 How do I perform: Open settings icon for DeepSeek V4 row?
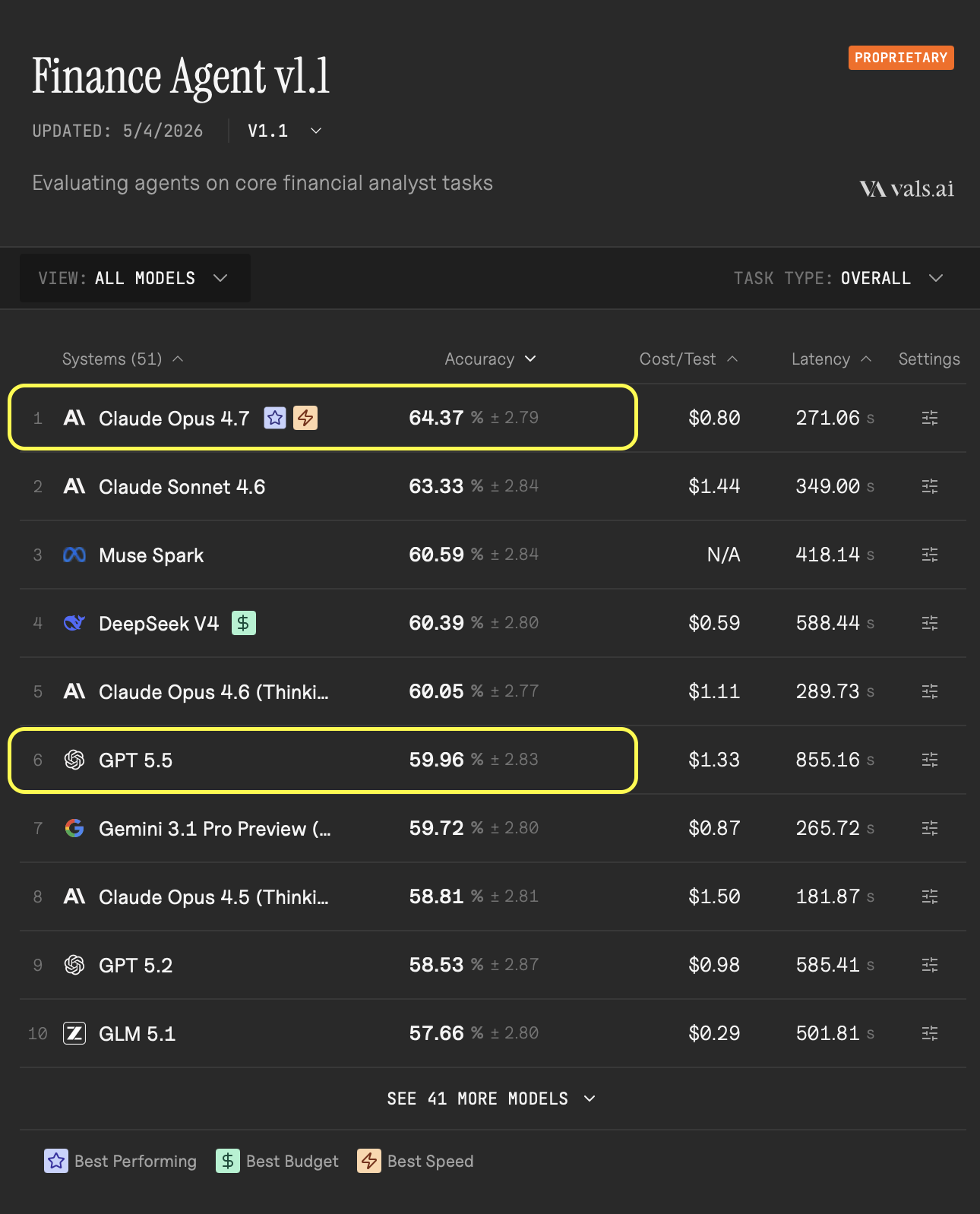[930, 623]
